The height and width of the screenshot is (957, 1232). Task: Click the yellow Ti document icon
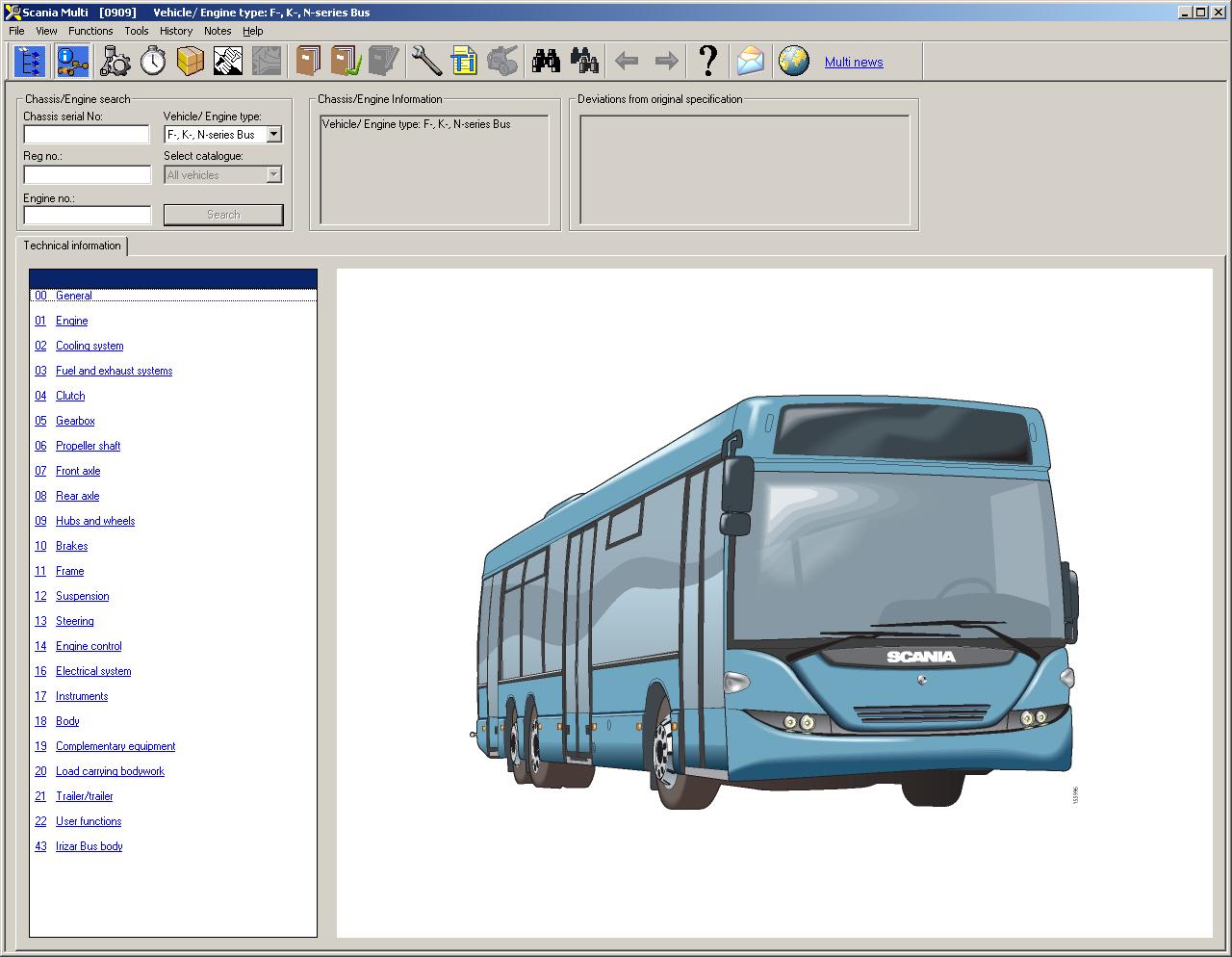464,62
